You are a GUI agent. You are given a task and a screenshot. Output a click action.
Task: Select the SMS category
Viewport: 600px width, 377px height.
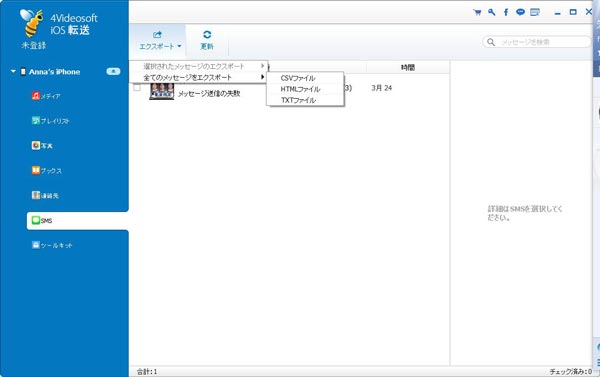78,220
